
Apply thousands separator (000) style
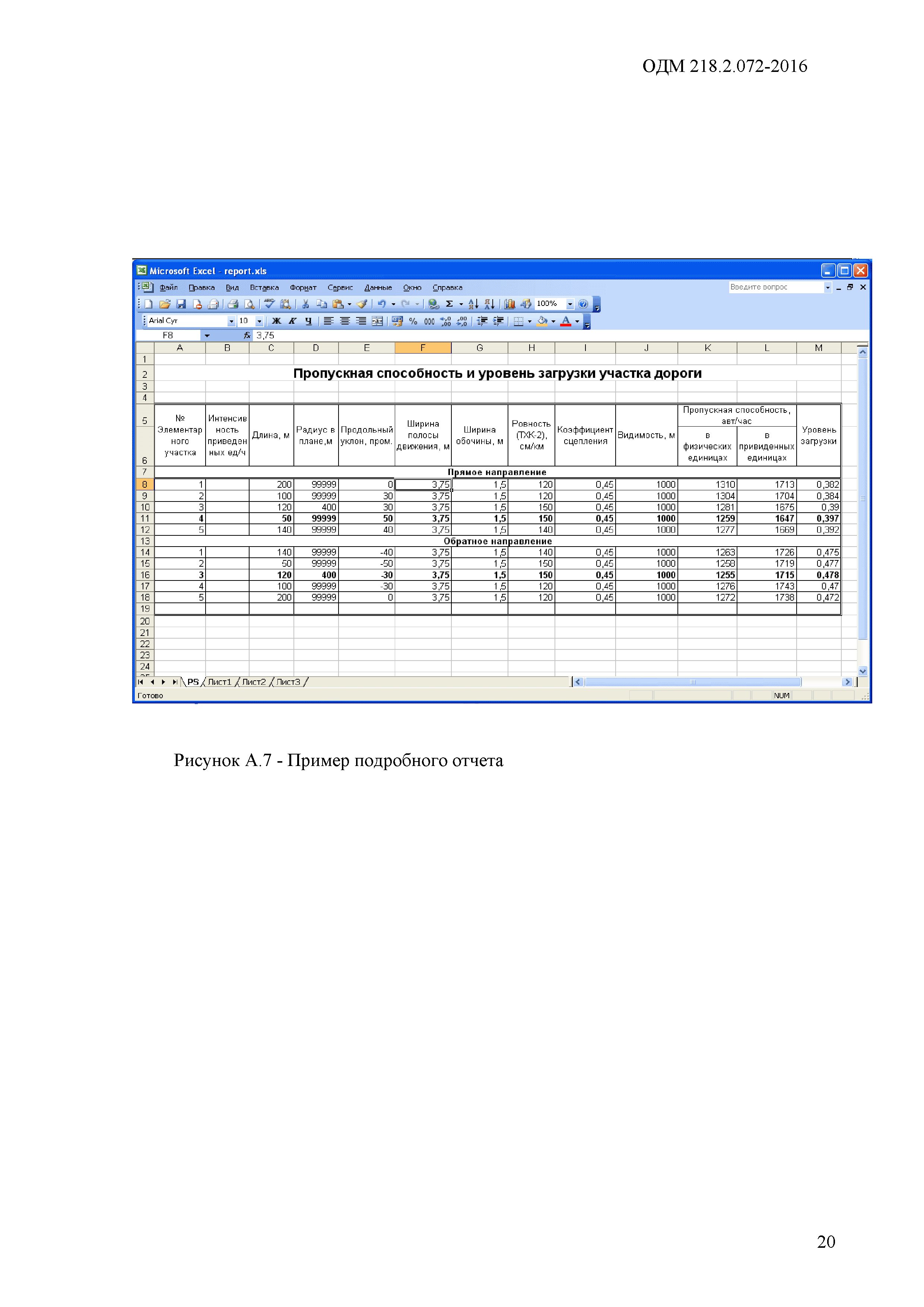click(x=429, y=321)
